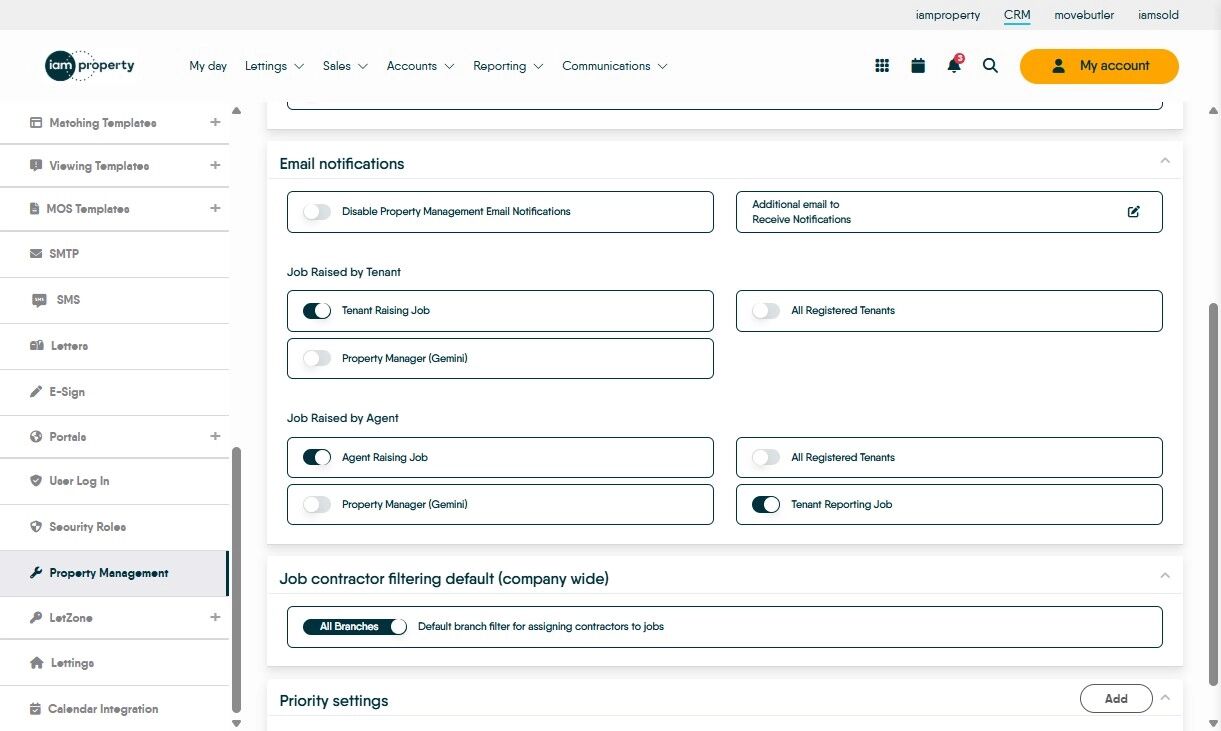The height and width of the screenshot is (731, 1221).
Task: Open the My day menu item
Action: (x=208, y=66)
